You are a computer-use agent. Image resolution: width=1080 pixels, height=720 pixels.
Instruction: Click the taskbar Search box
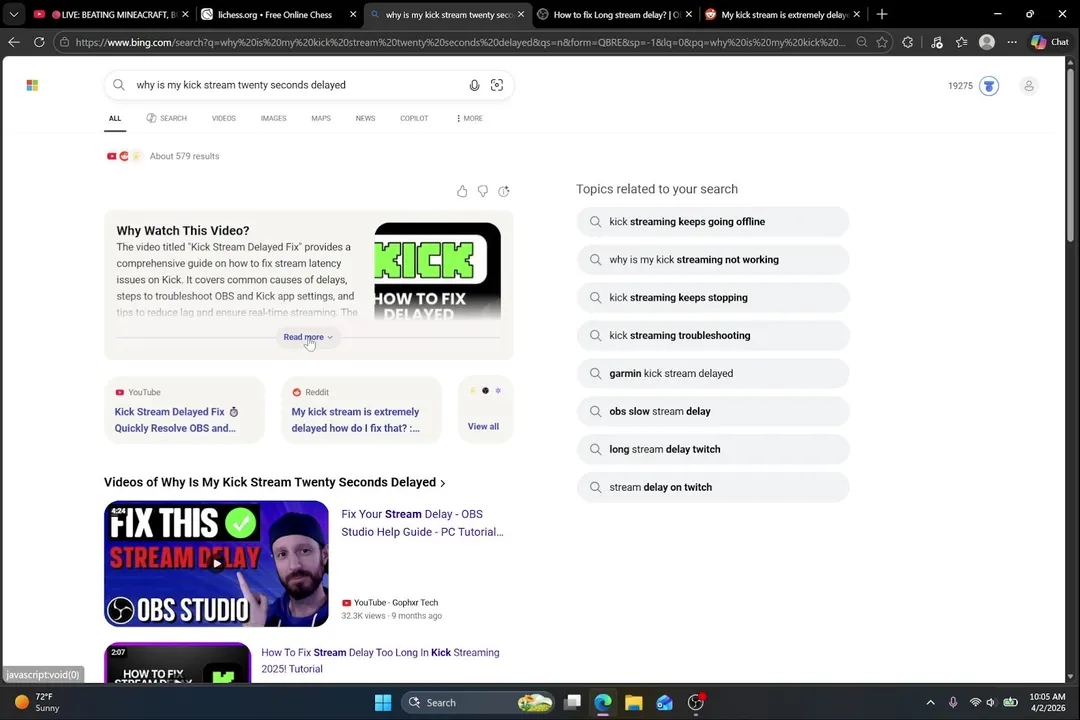click(477, 703)
